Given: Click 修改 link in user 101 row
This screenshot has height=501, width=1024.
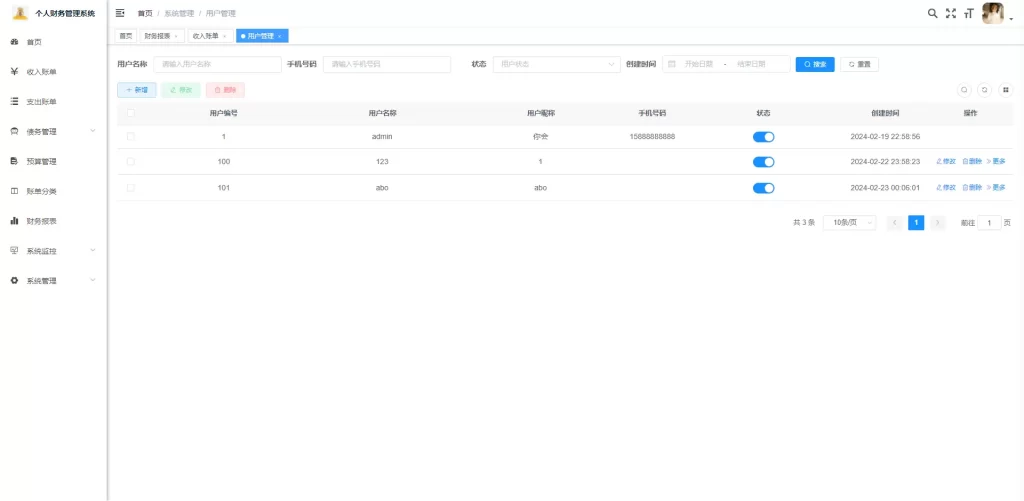Looking at the screenshot, I should (945, 188).
